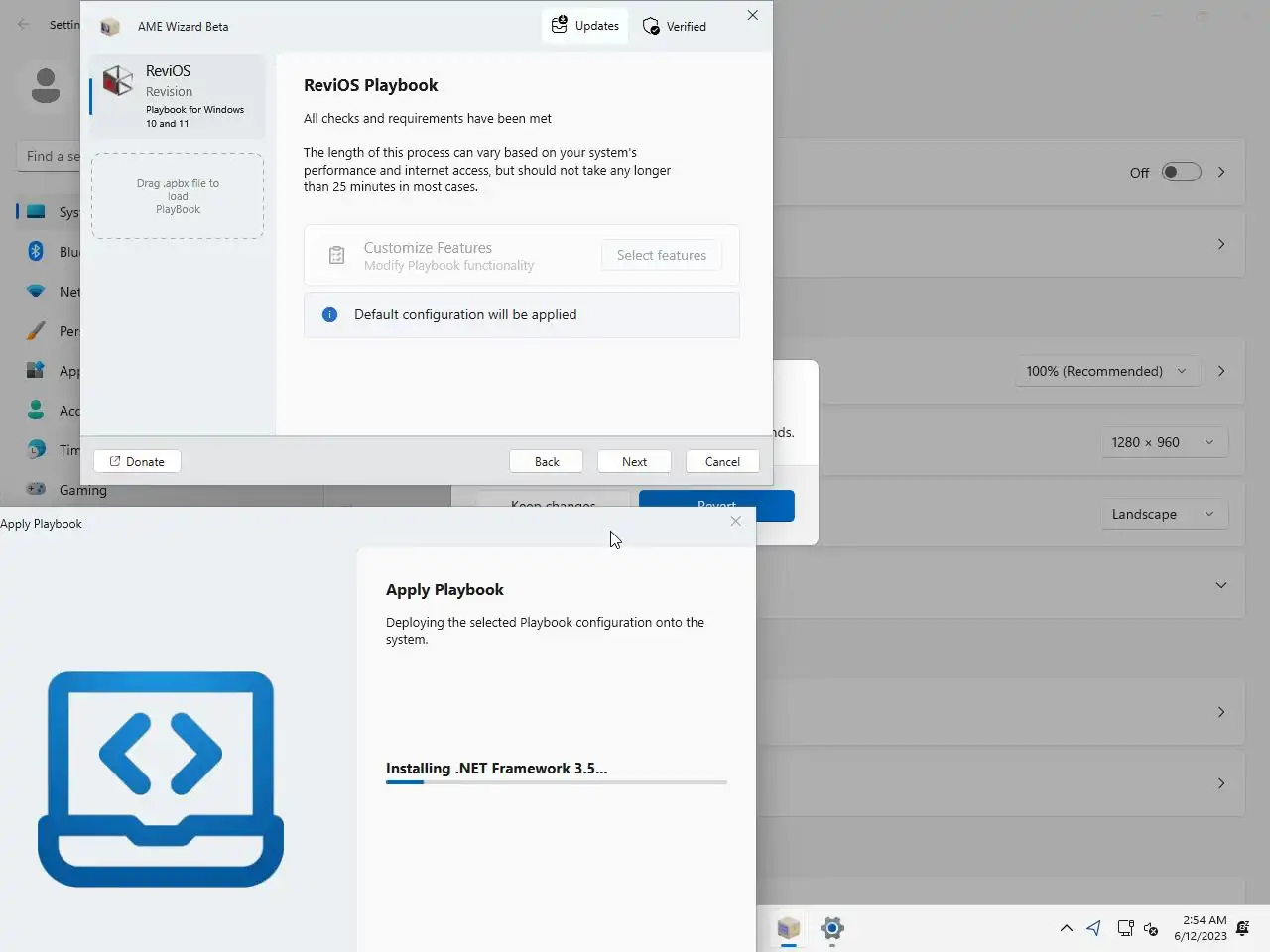
Task: Click the Donate button
Action: 137,462
